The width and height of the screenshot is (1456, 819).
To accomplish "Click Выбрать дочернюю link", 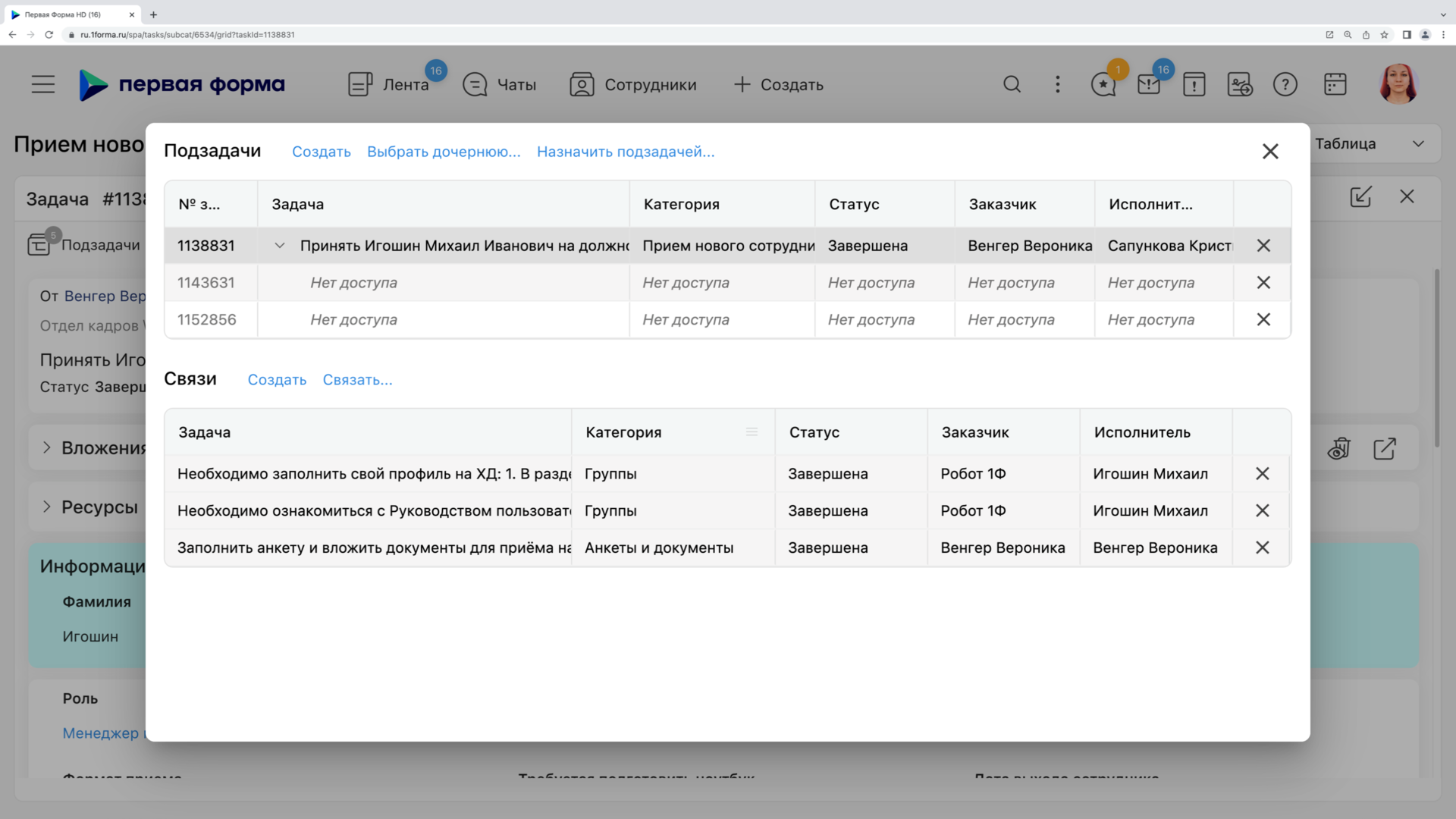I will [444, 152].
